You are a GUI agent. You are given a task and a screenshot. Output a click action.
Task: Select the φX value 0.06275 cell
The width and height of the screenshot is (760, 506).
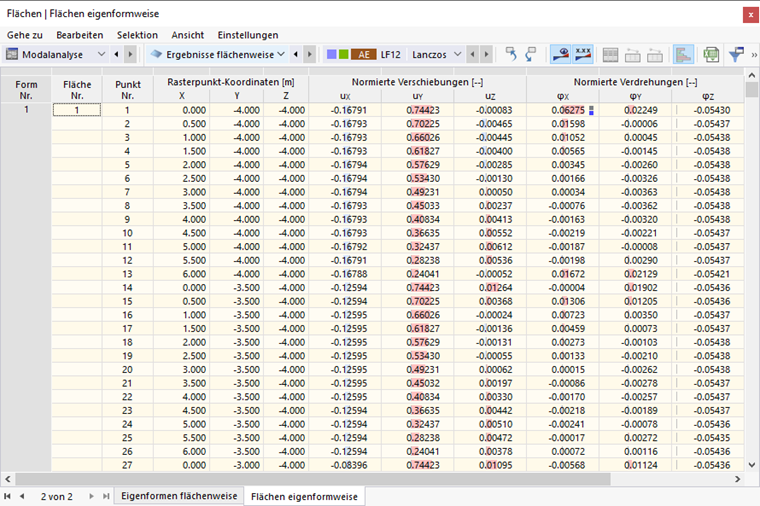point(563,110)
